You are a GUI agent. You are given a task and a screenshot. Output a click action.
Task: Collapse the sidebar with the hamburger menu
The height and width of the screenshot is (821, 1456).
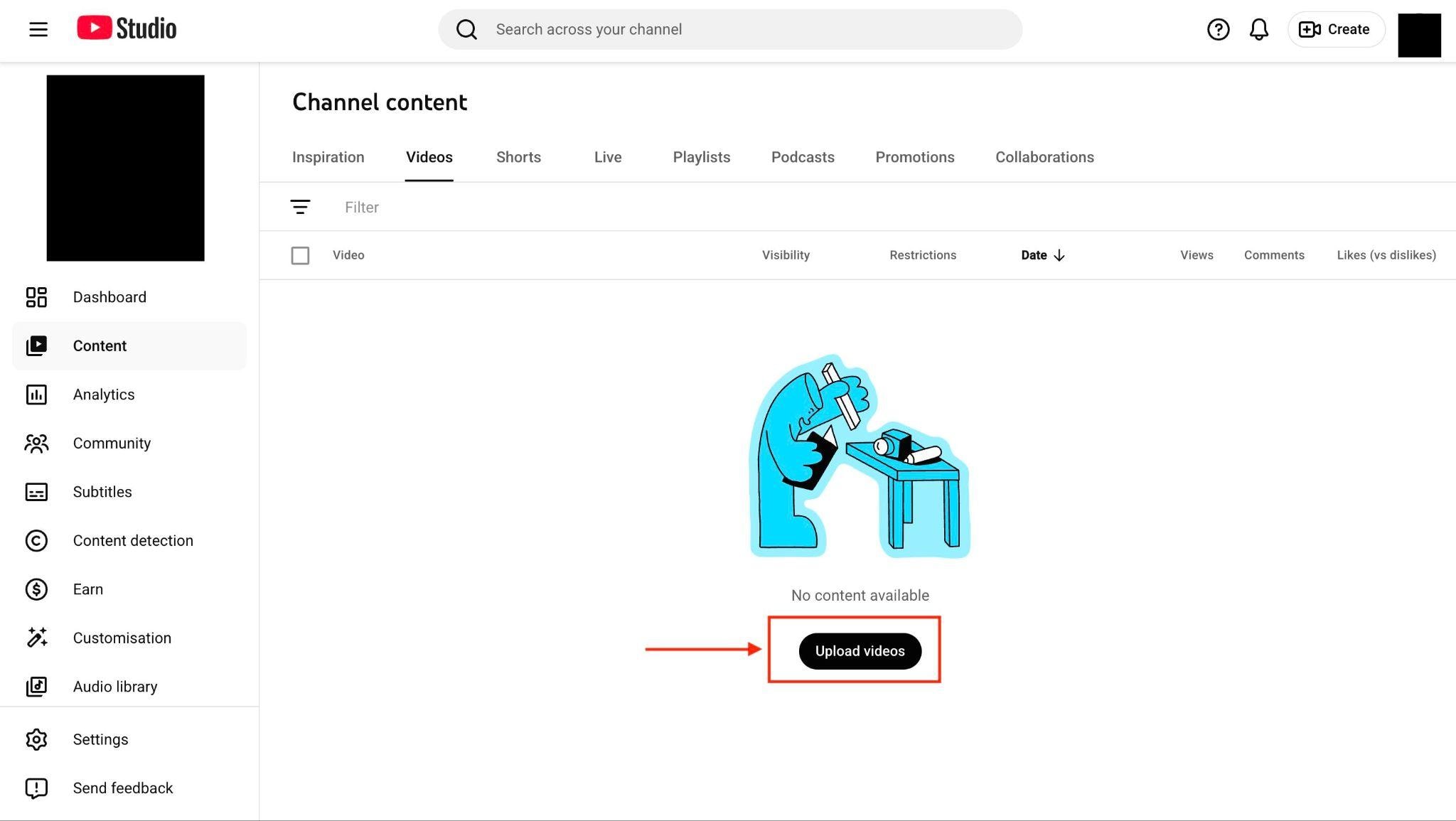(x=38, y=29)
